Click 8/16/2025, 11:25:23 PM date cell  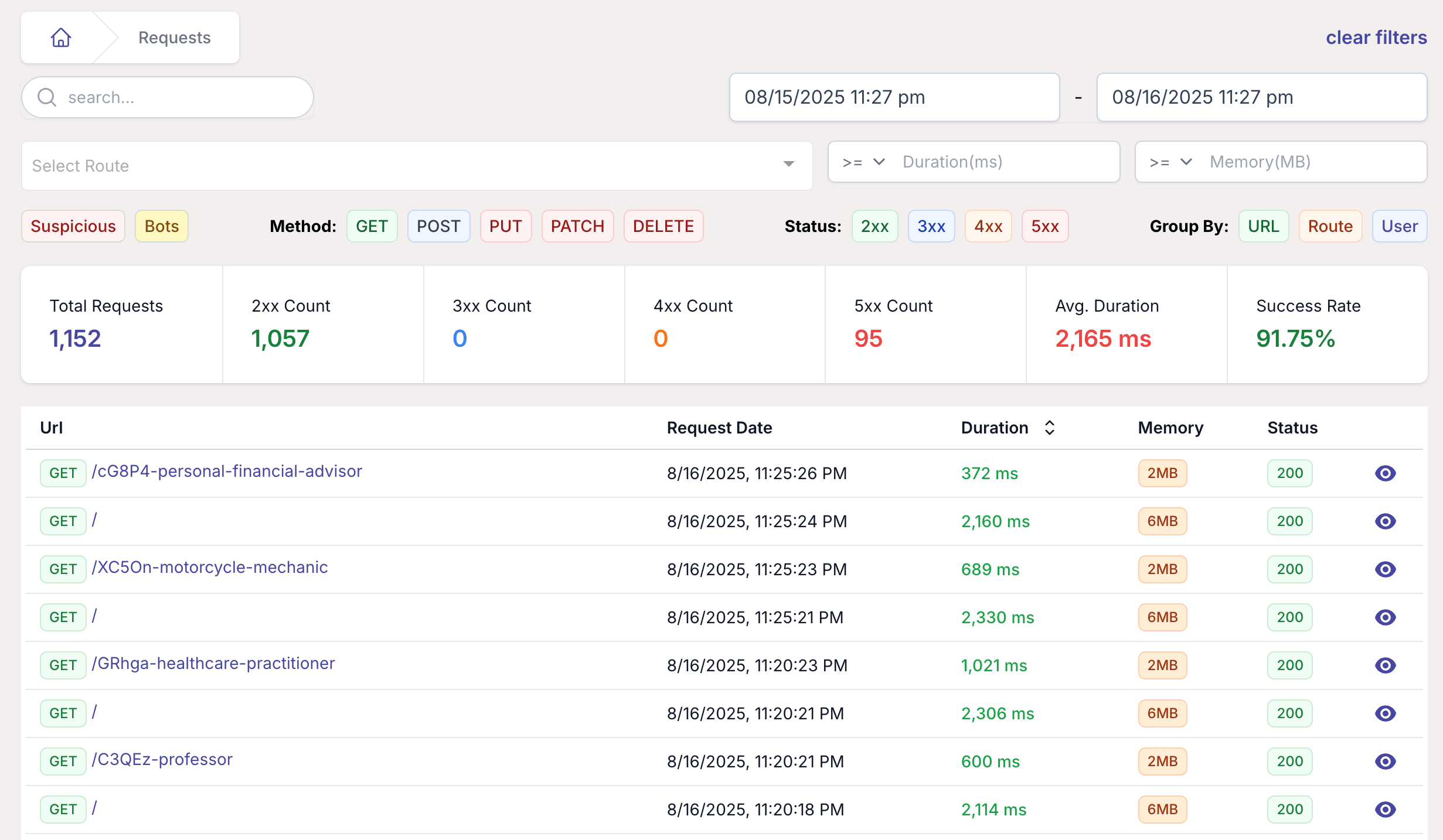(757, 569)
